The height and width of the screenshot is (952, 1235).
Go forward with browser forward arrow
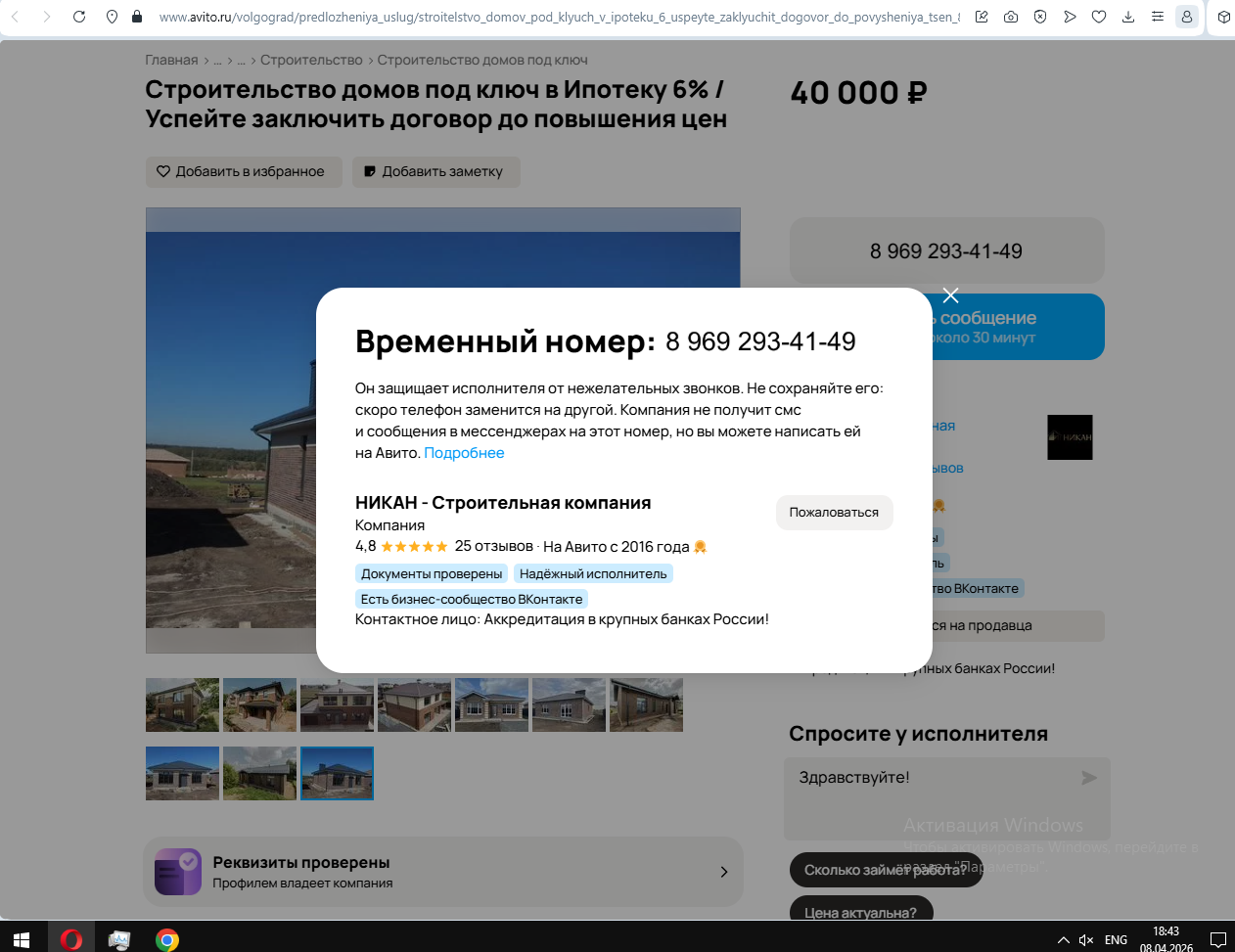pos(46,17)
